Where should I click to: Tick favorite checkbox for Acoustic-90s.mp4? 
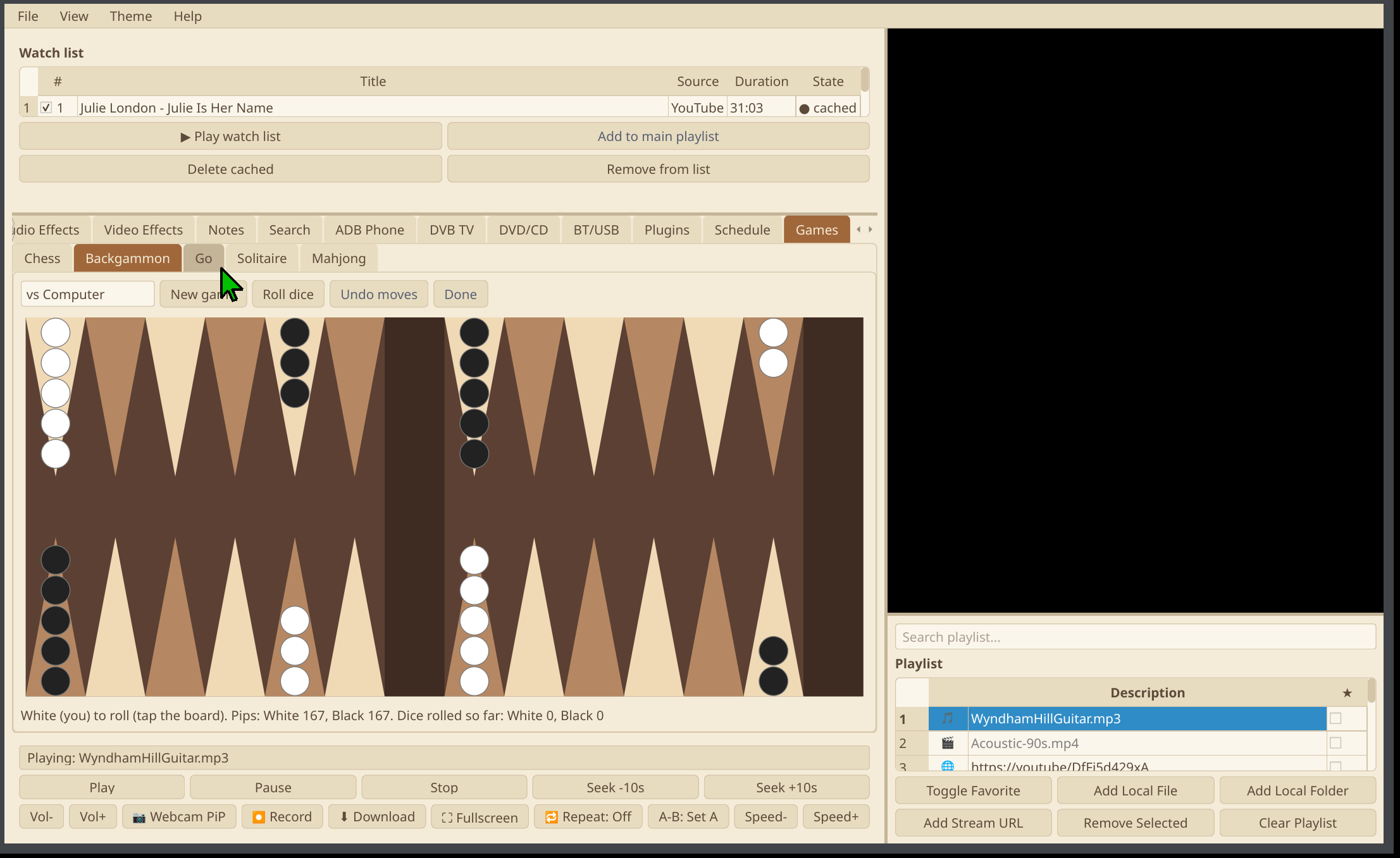click(x=1335, y=743)
